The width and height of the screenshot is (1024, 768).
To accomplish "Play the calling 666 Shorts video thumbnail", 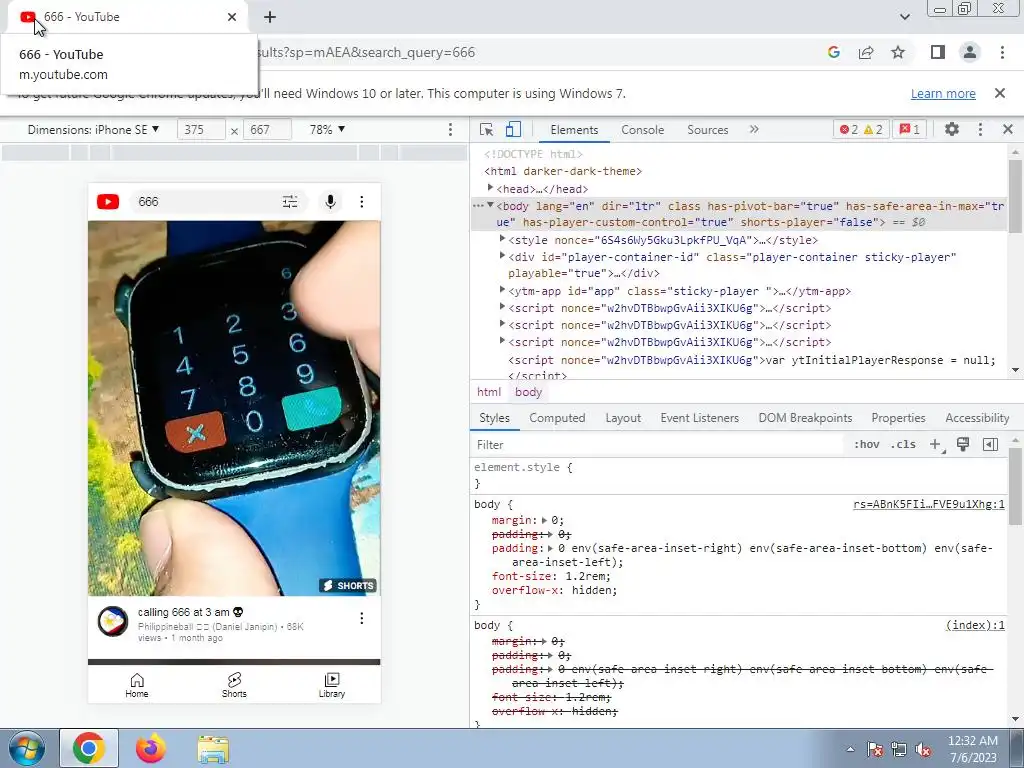I will pyautogui.click(x=234, y=408).
